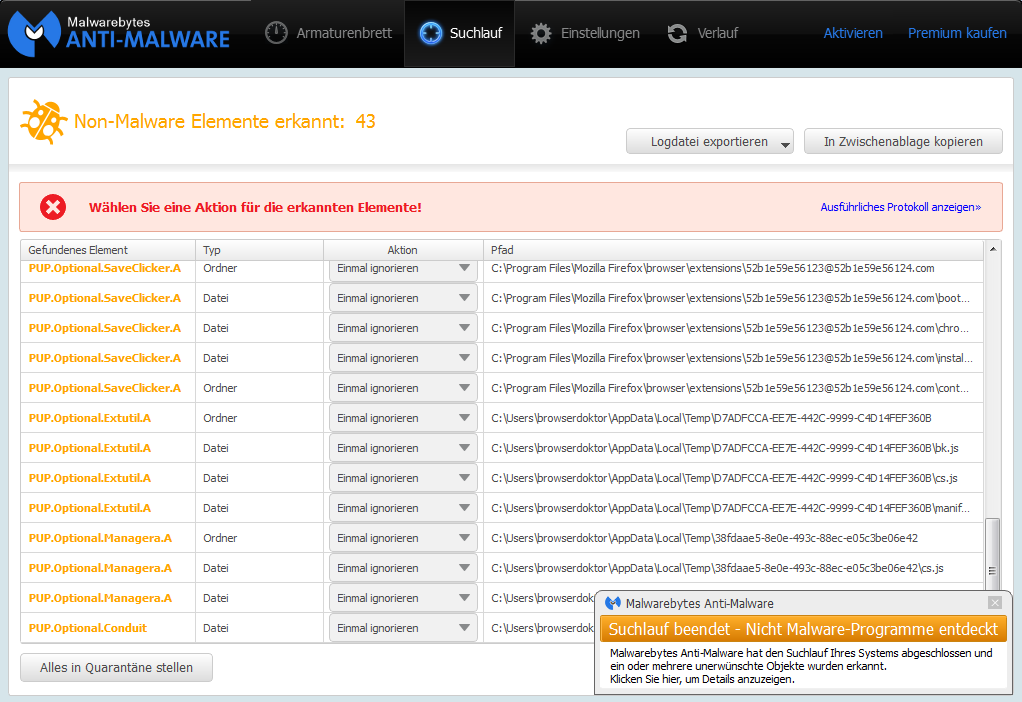The width and height of the screenshot is (1022, 702).
Task: Click In Zwischenablage kopieren button
Action: pyautogui.click(x=903, y=142)
